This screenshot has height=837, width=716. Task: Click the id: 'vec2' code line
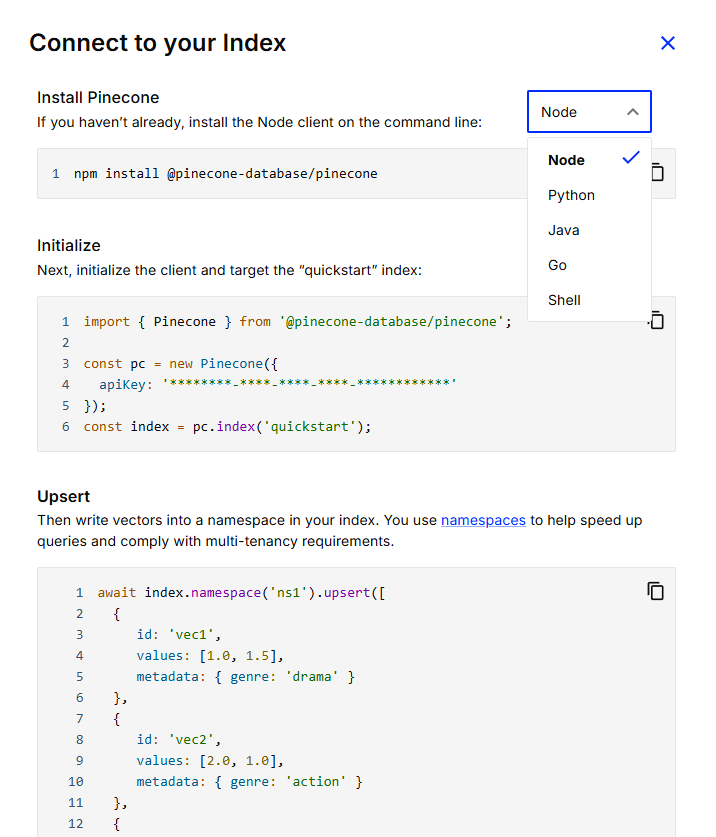179,739
